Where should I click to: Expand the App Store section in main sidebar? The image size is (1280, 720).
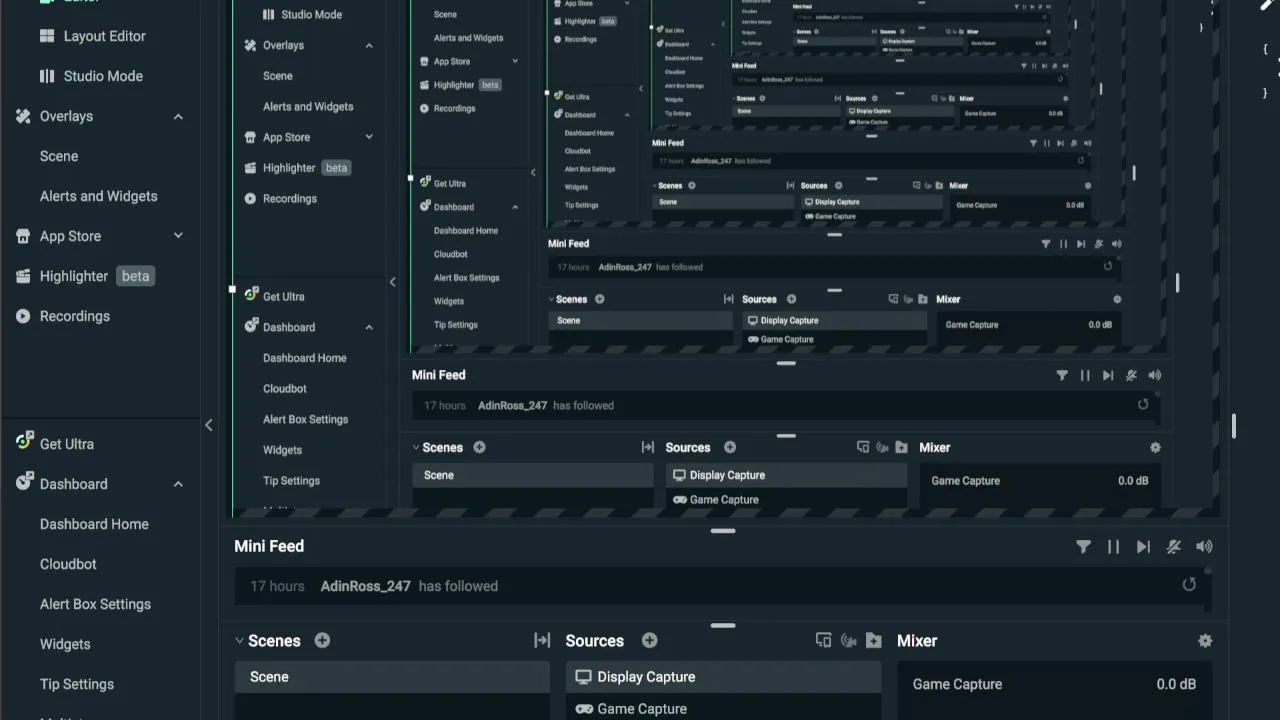tap(178, 236)
